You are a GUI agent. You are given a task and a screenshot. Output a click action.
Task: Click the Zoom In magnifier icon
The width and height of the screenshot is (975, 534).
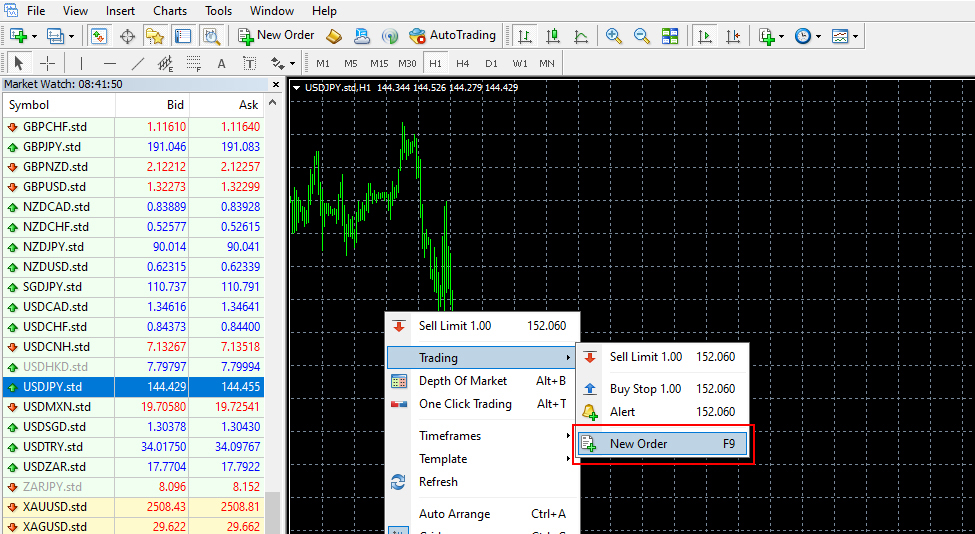pos(614,36)
